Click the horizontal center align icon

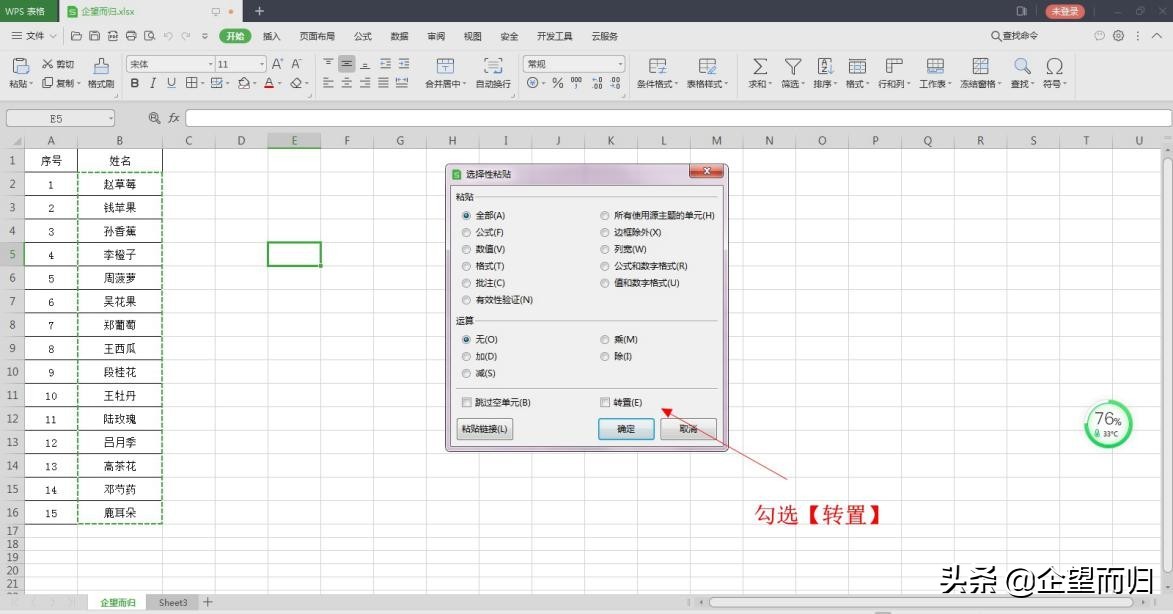346,83
